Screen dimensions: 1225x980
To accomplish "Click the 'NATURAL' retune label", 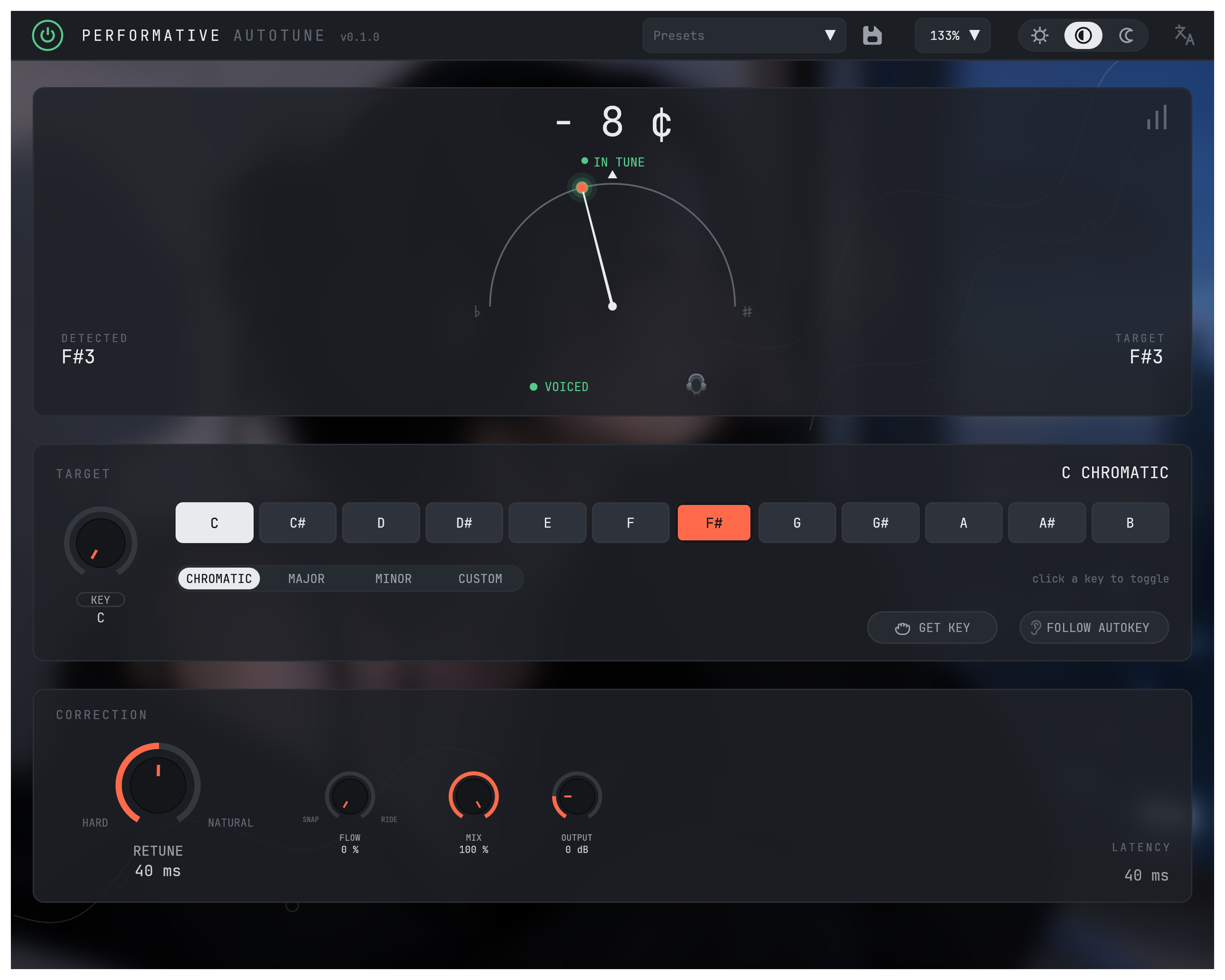I will coord(230,823).
